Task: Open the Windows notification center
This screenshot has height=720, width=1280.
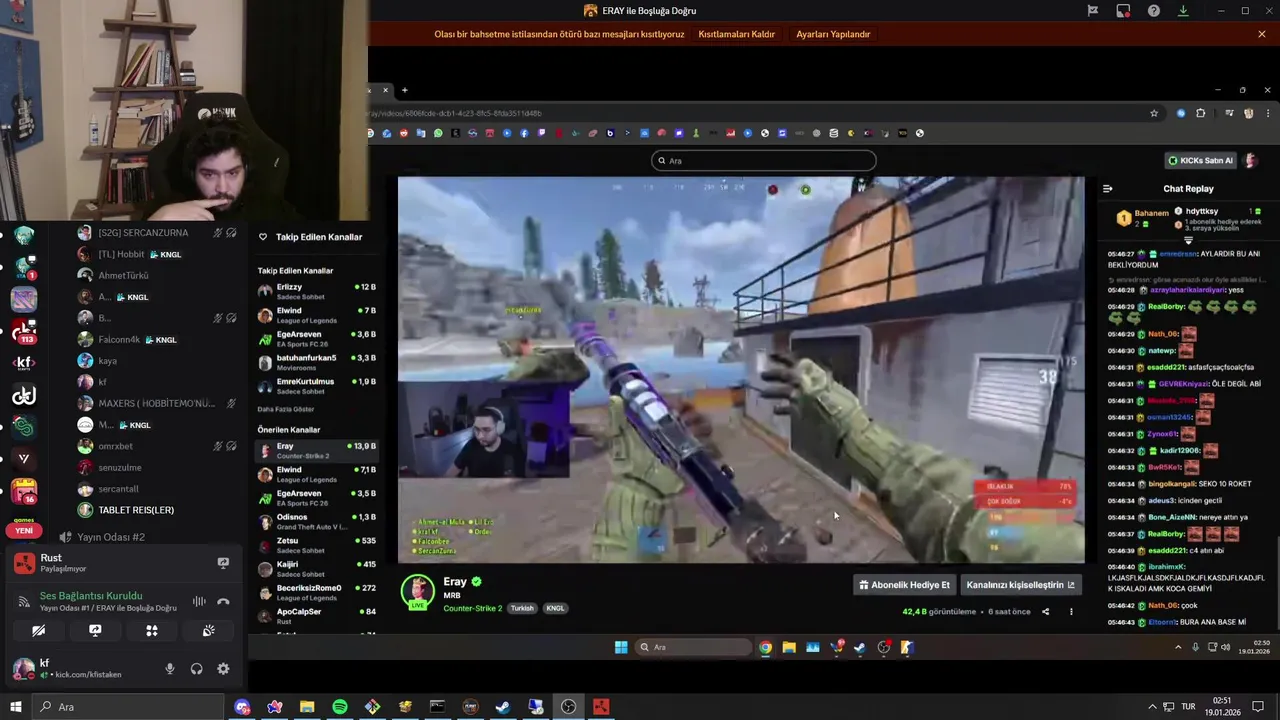Action: [x=1258, y=707]
